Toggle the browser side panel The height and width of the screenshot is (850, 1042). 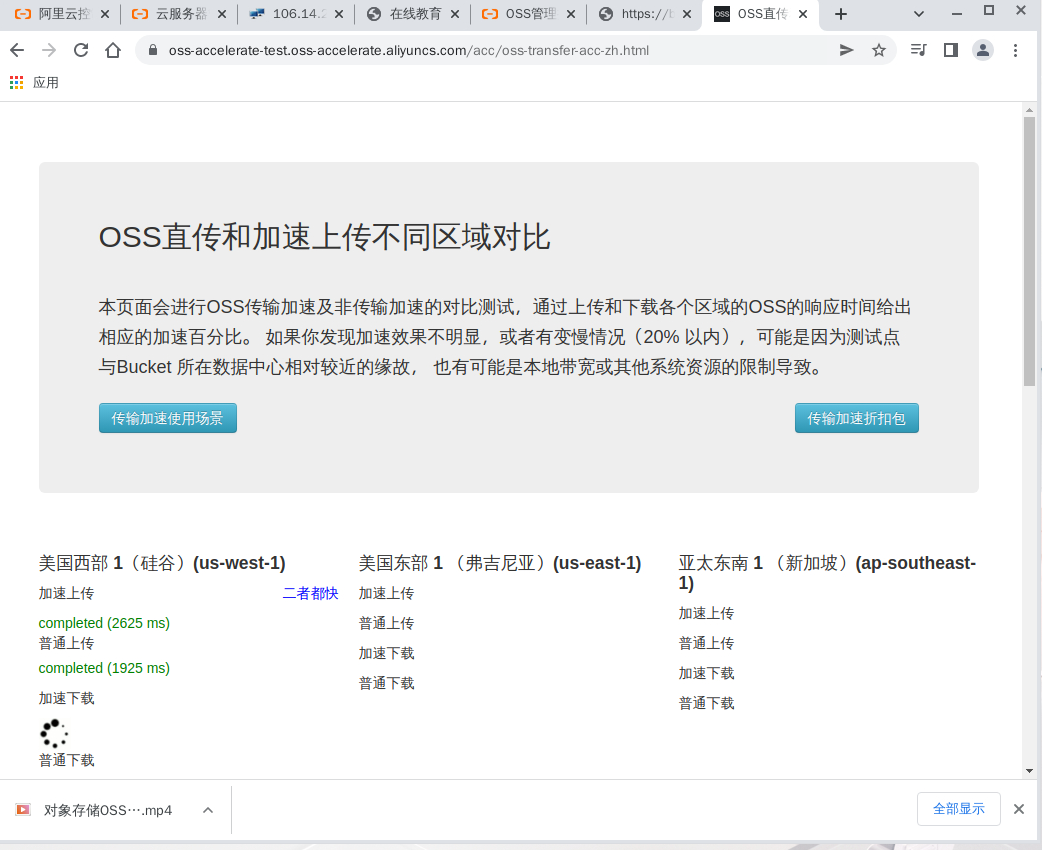(x=951, y=50)
